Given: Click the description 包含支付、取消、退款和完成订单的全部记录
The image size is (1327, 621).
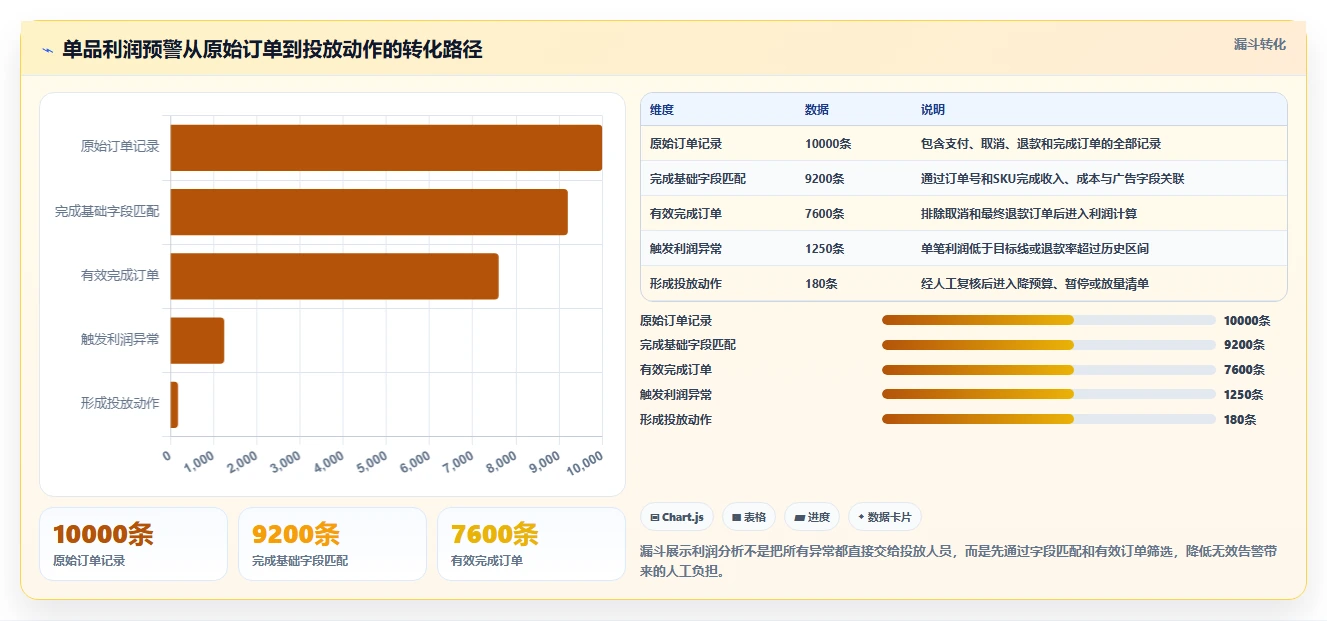Looking at the screenshot, I should 1041,144.
